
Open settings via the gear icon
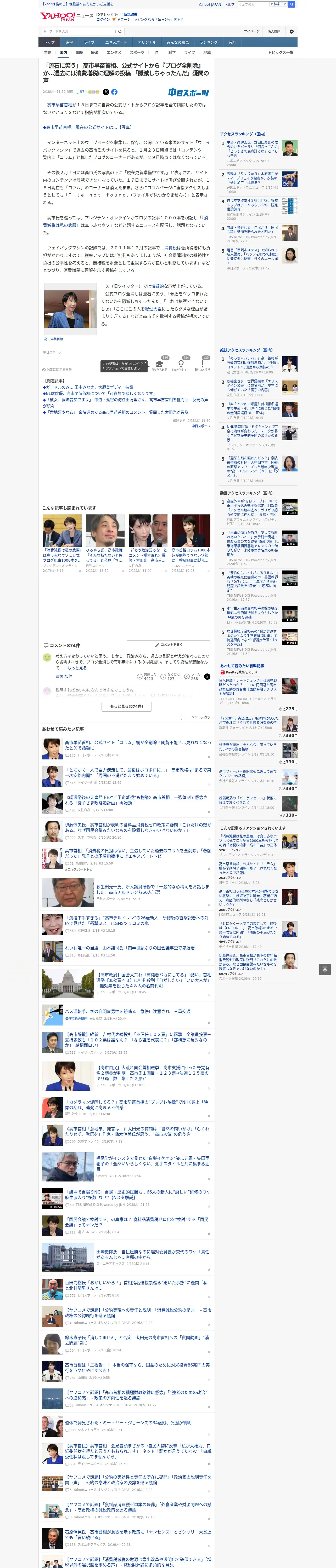(291, 32)
